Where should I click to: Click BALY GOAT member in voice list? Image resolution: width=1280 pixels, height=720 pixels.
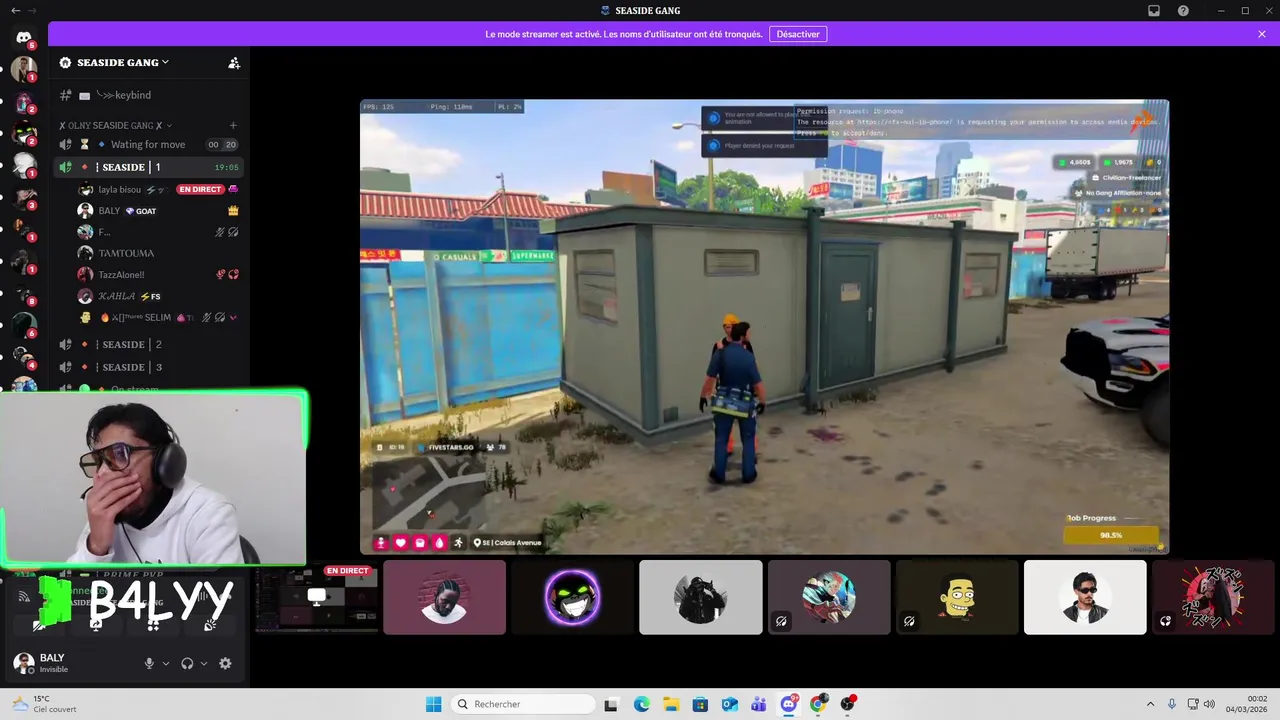tap(159, 211)
